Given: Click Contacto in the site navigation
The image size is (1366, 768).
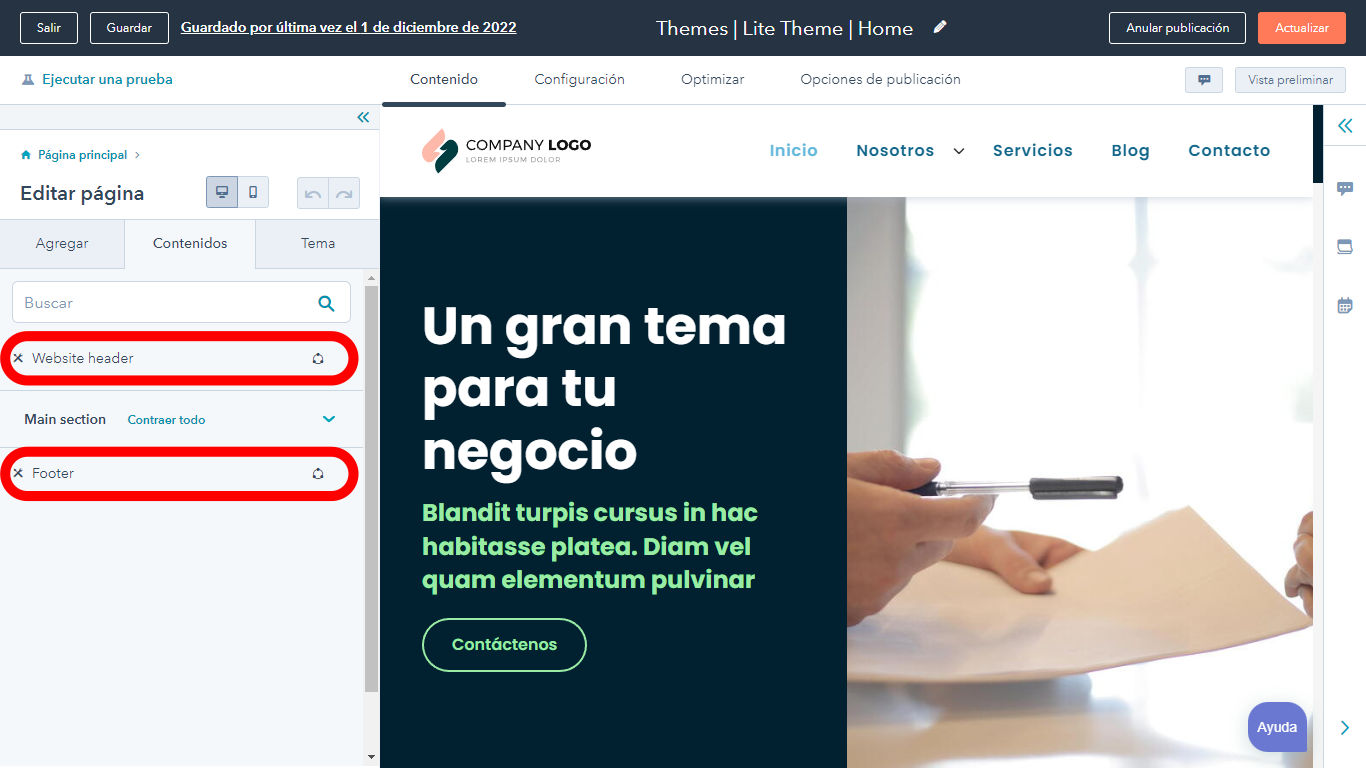Looking at the screenshot, I should (1229, 151).
